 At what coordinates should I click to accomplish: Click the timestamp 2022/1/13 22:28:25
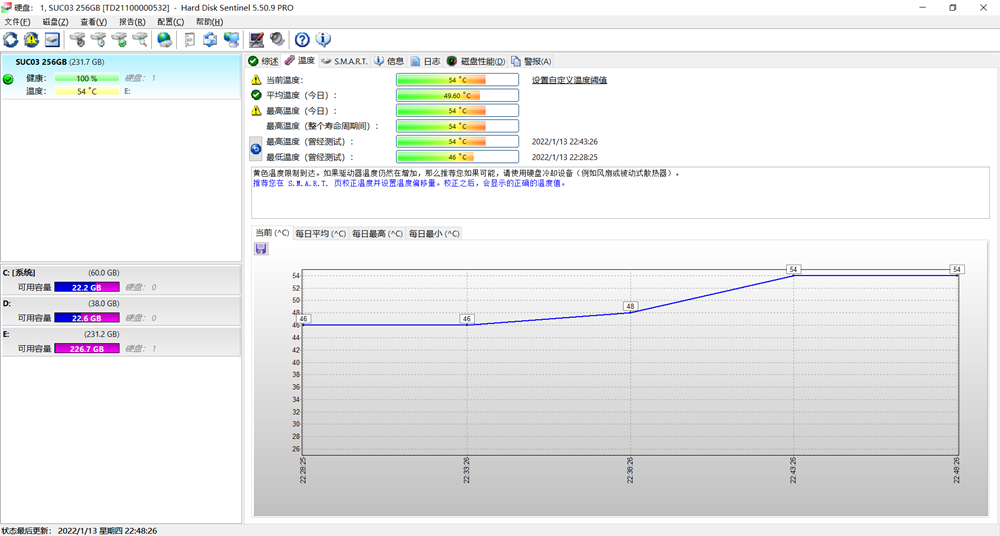pyautogui.click(x=564, y=157)
